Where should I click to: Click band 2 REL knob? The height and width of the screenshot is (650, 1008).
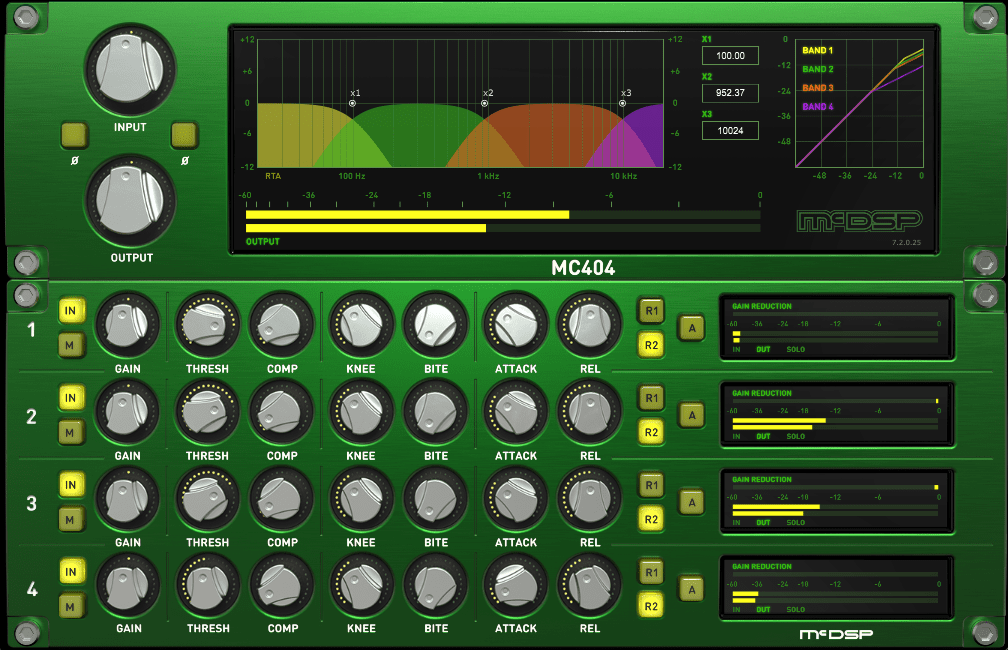point(590,412)
